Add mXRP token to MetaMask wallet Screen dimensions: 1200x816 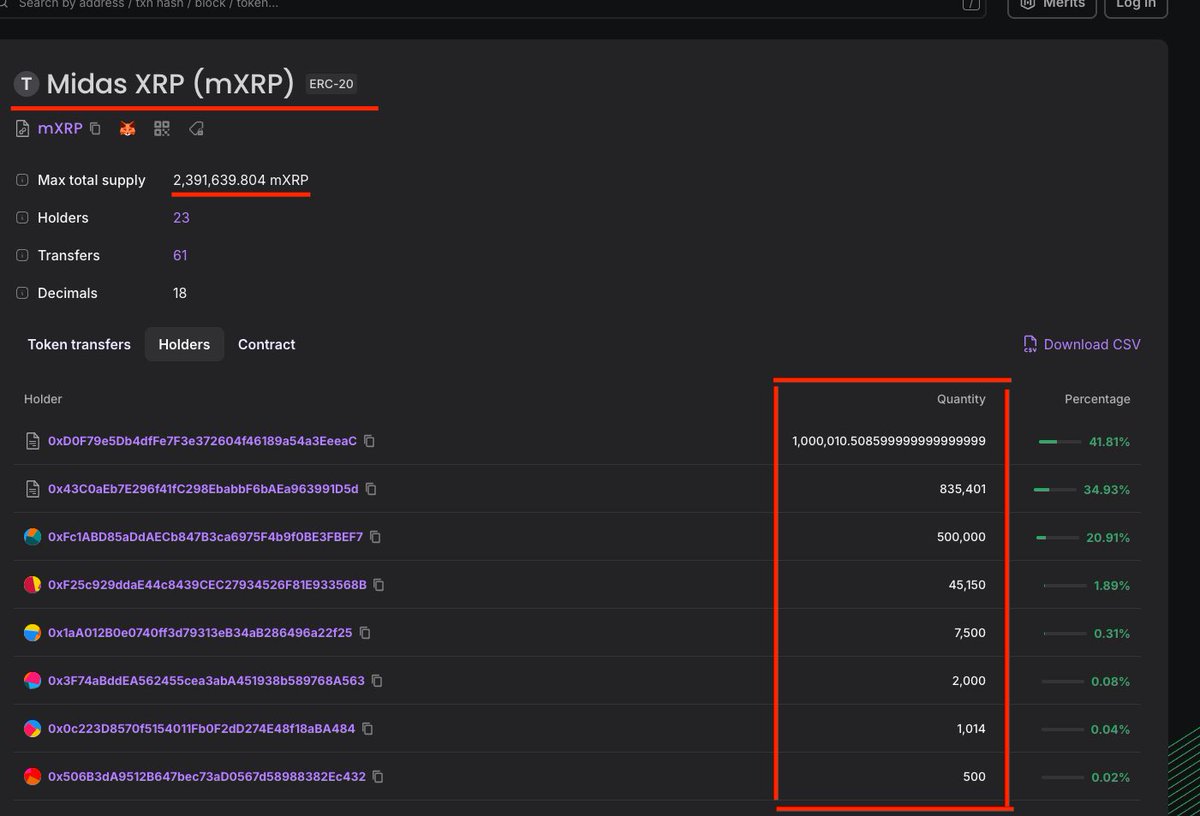[127, 128]
